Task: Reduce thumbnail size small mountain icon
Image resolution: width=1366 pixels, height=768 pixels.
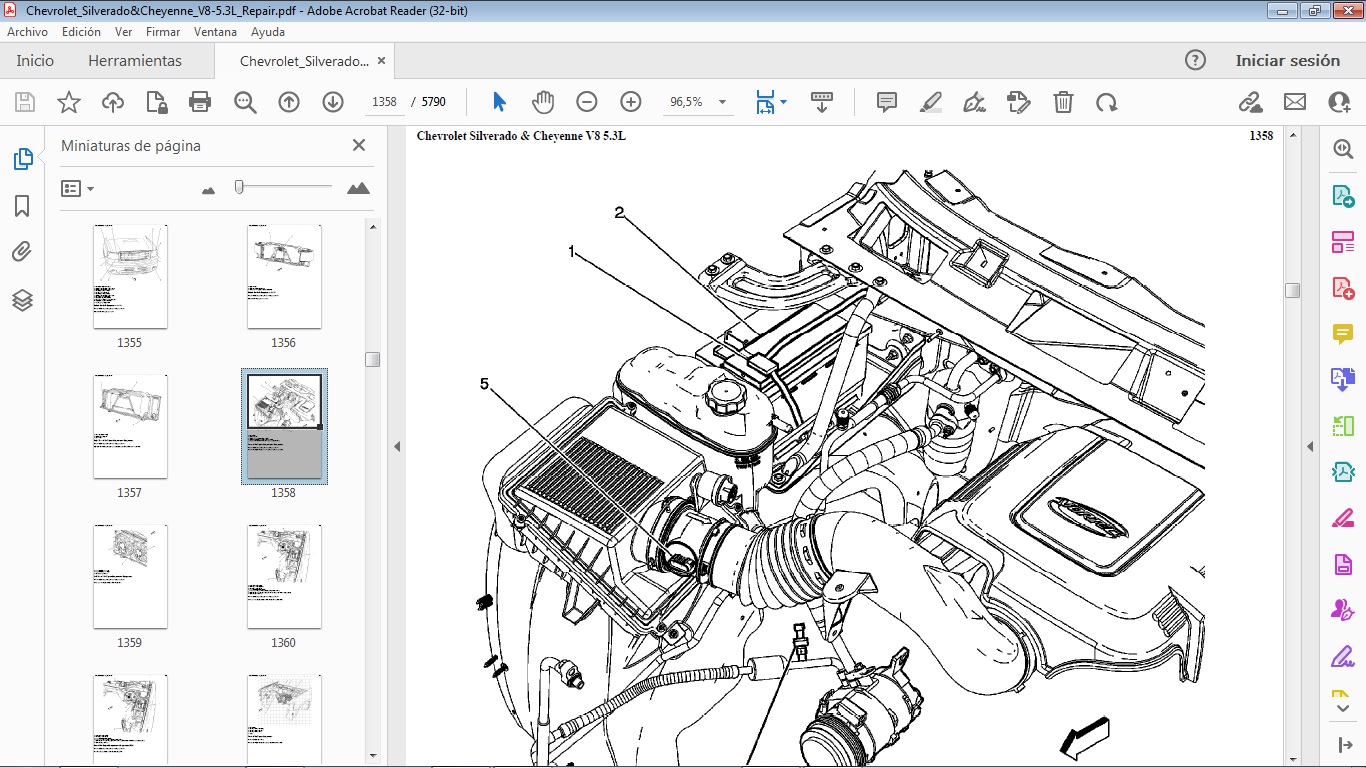Action: point(208,189)
